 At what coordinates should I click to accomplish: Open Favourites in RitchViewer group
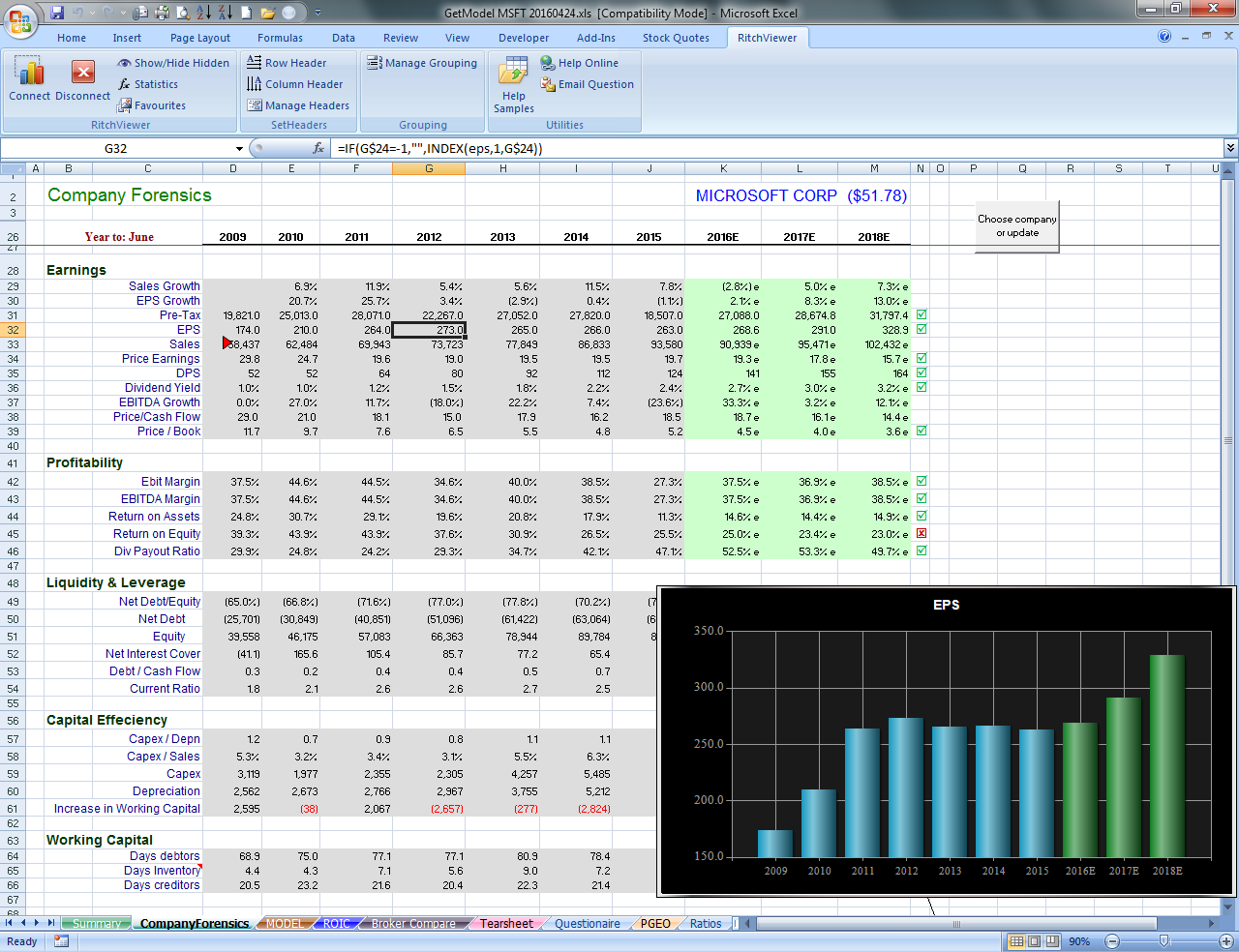coord(152,105)
